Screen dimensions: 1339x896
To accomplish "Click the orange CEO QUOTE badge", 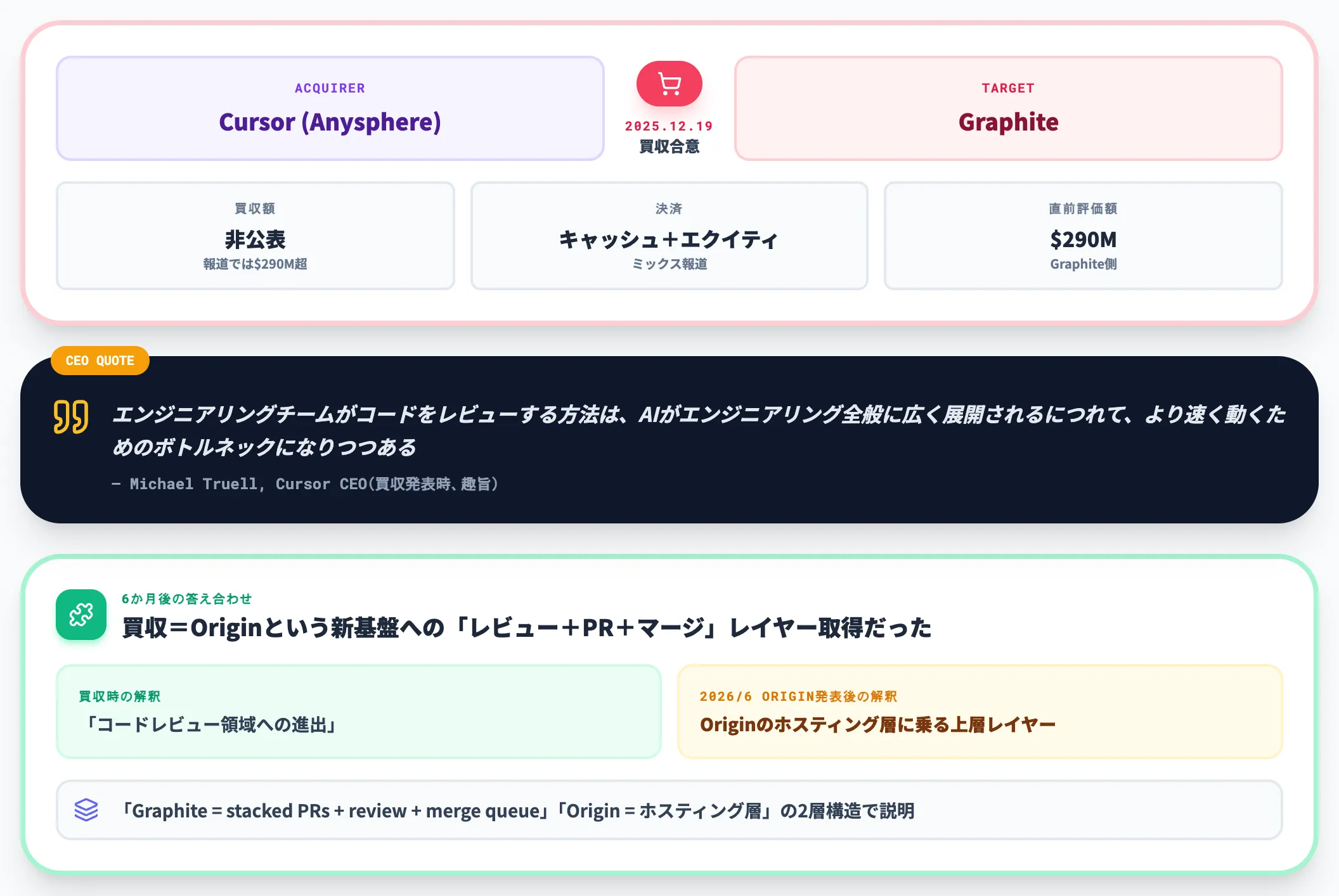I will point(100,361).
